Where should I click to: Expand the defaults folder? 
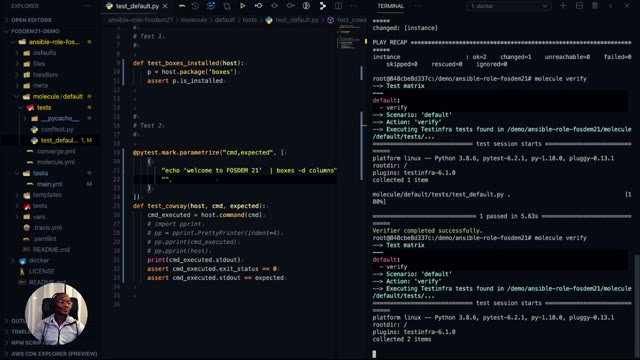[49, 53]
